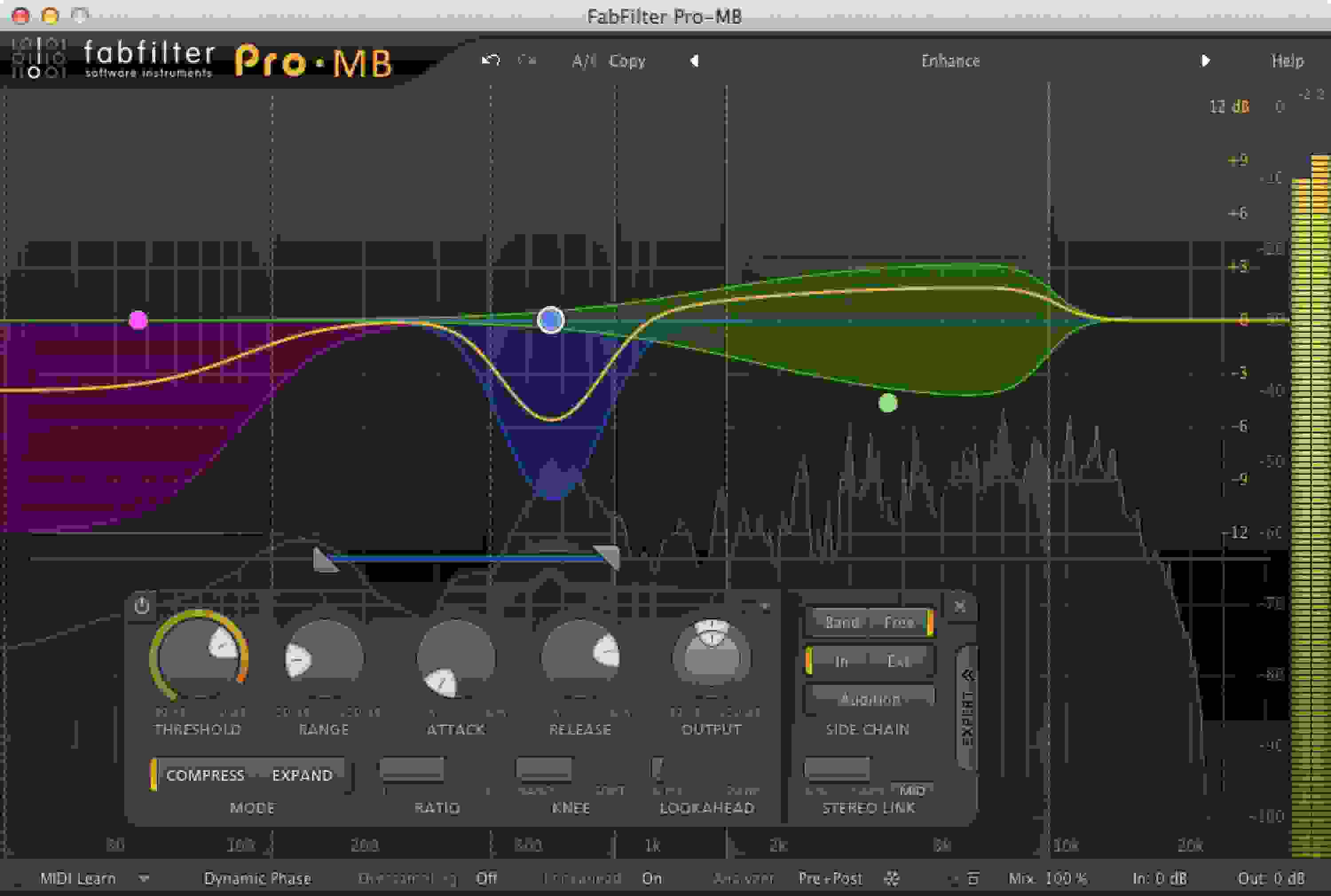Image resolution: width=1331 pixels, height=896 pixels.
Task: Click the A/B comparison switch
Action: coord(583,60)
